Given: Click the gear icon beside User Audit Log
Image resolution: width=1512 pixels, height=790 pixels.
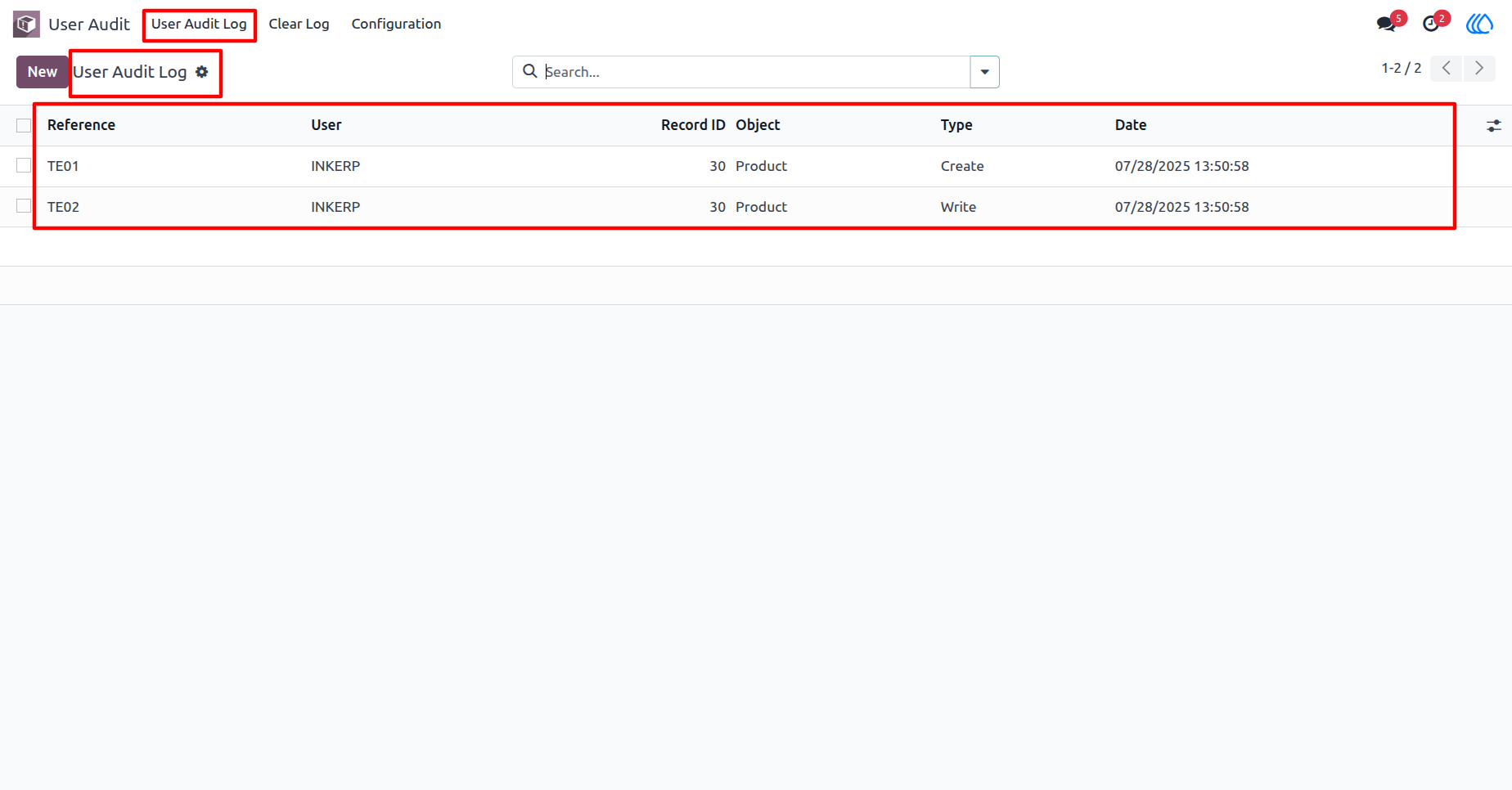Looking at the screenshot, I should coord(202,72).
